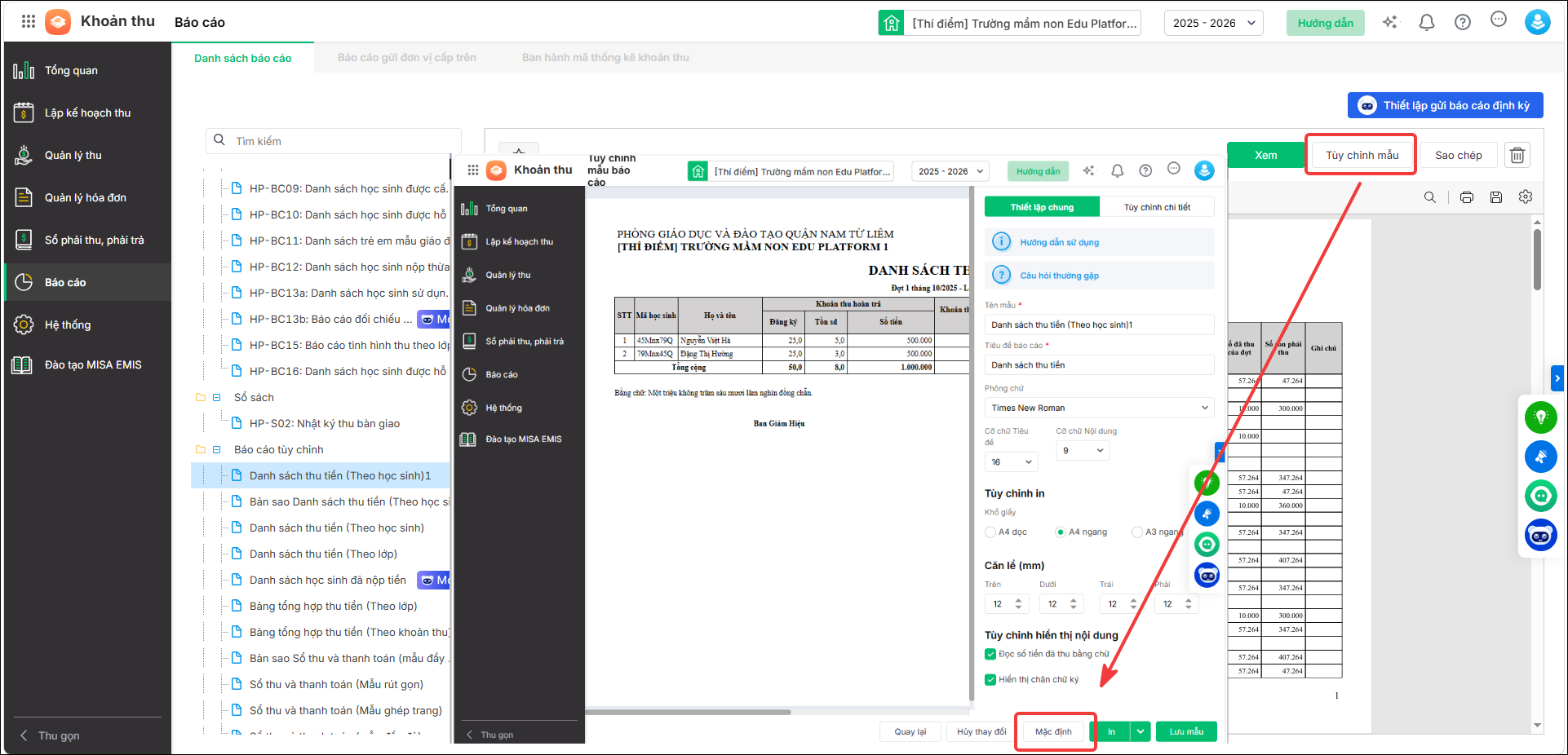
Task: Click into the Tìm kiếm search field
Action: (334, 141)
